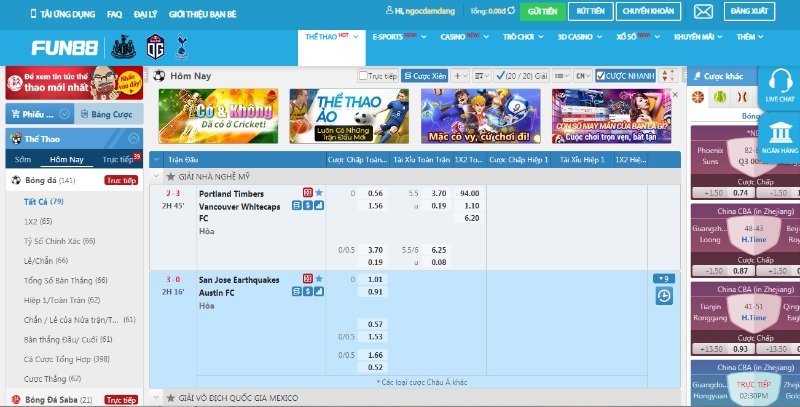Refresh balance using circular arrow icon
Screen dimensions: 800x407
pyautogui.click(x=511, y=11)
